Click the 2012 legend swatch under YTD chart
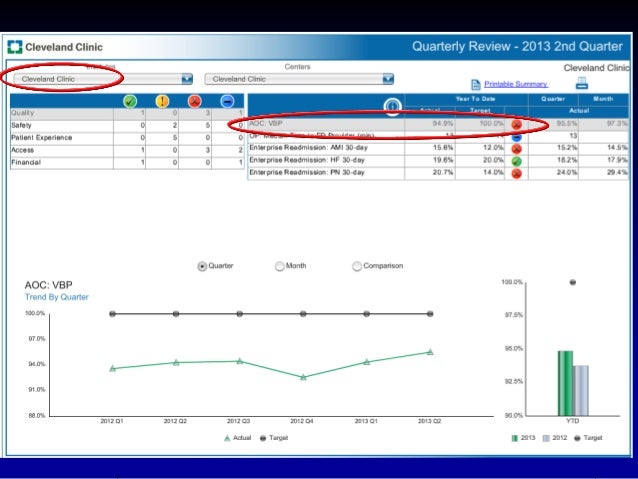The height and width of the screenshot is (479, 638). click(x=546, y=438)
